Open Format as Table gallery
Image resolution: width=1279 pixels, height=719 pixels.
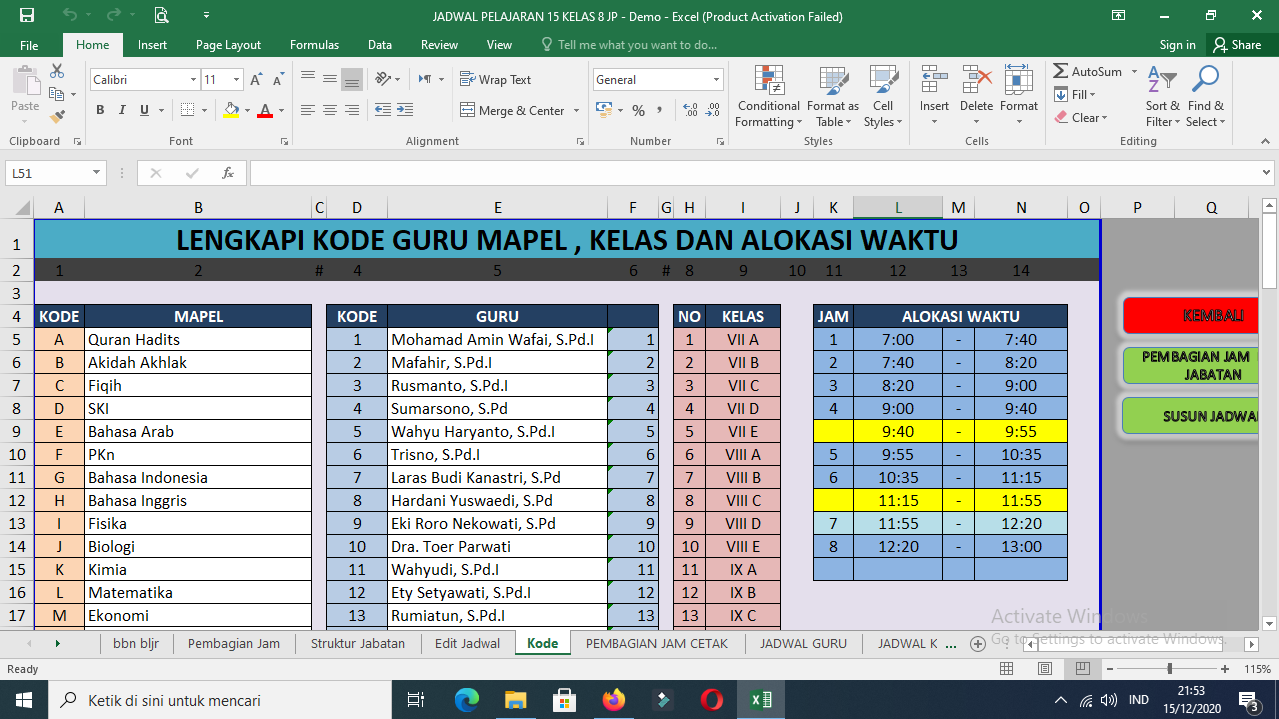click(832, 97)
